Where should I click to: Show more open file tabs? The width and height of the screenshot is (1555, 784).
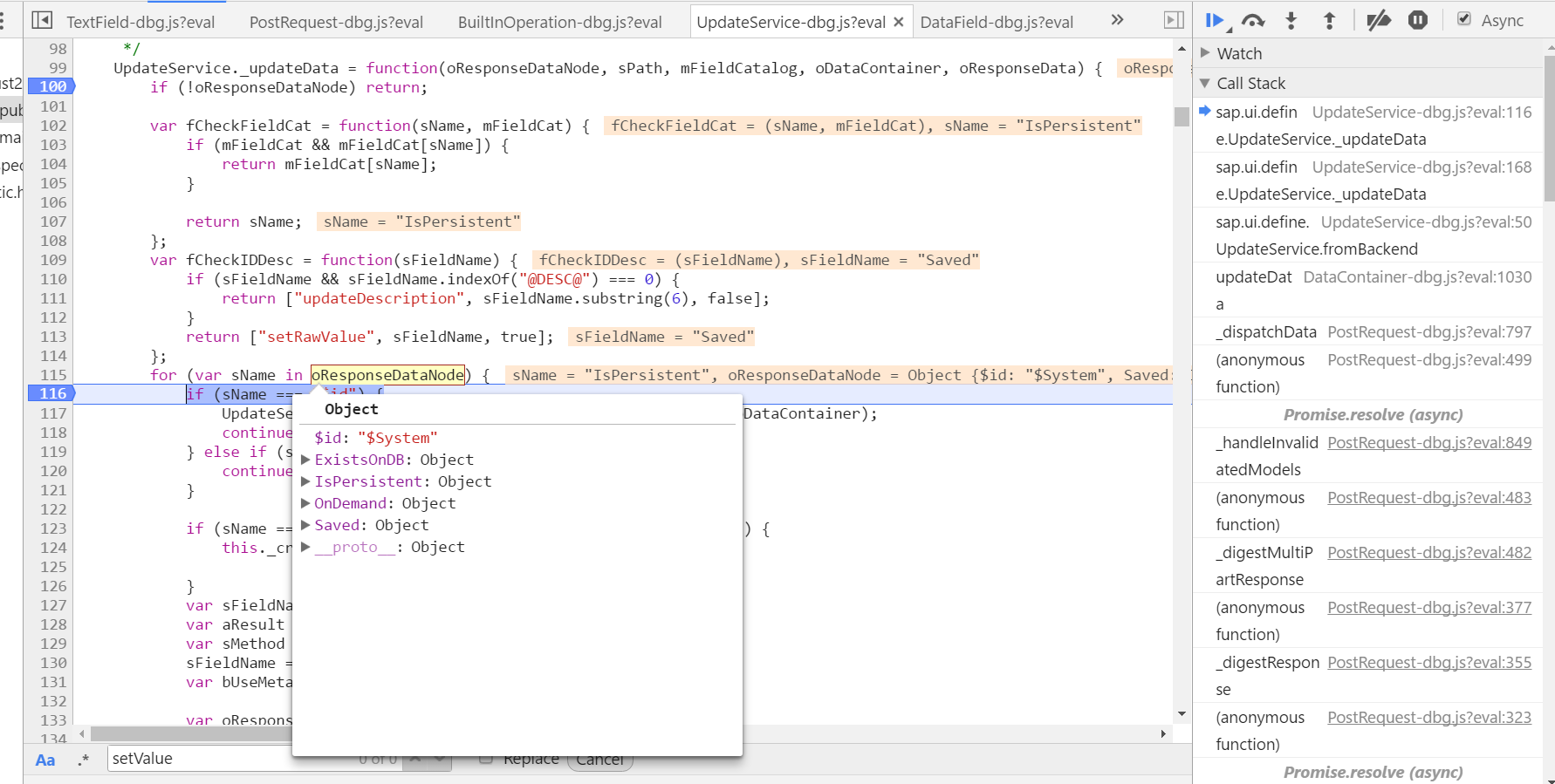coord(1117,20)
